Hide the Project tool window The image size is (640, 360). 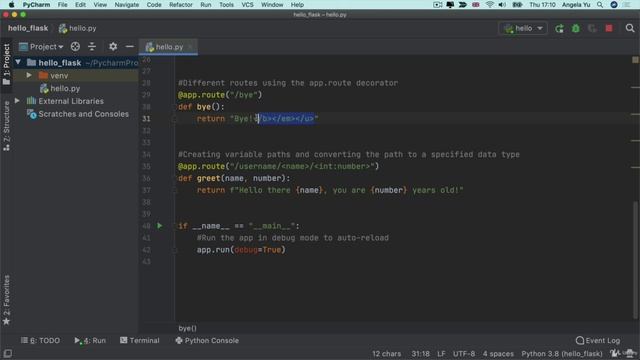129,47
